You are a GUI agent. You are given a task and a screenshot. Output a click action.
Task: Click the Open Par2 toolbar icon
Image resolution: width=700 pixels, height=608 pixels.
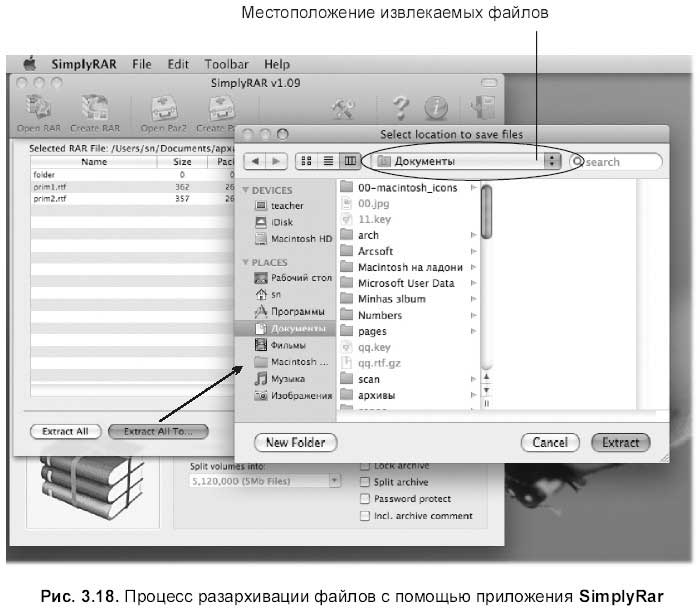[164, 108]
